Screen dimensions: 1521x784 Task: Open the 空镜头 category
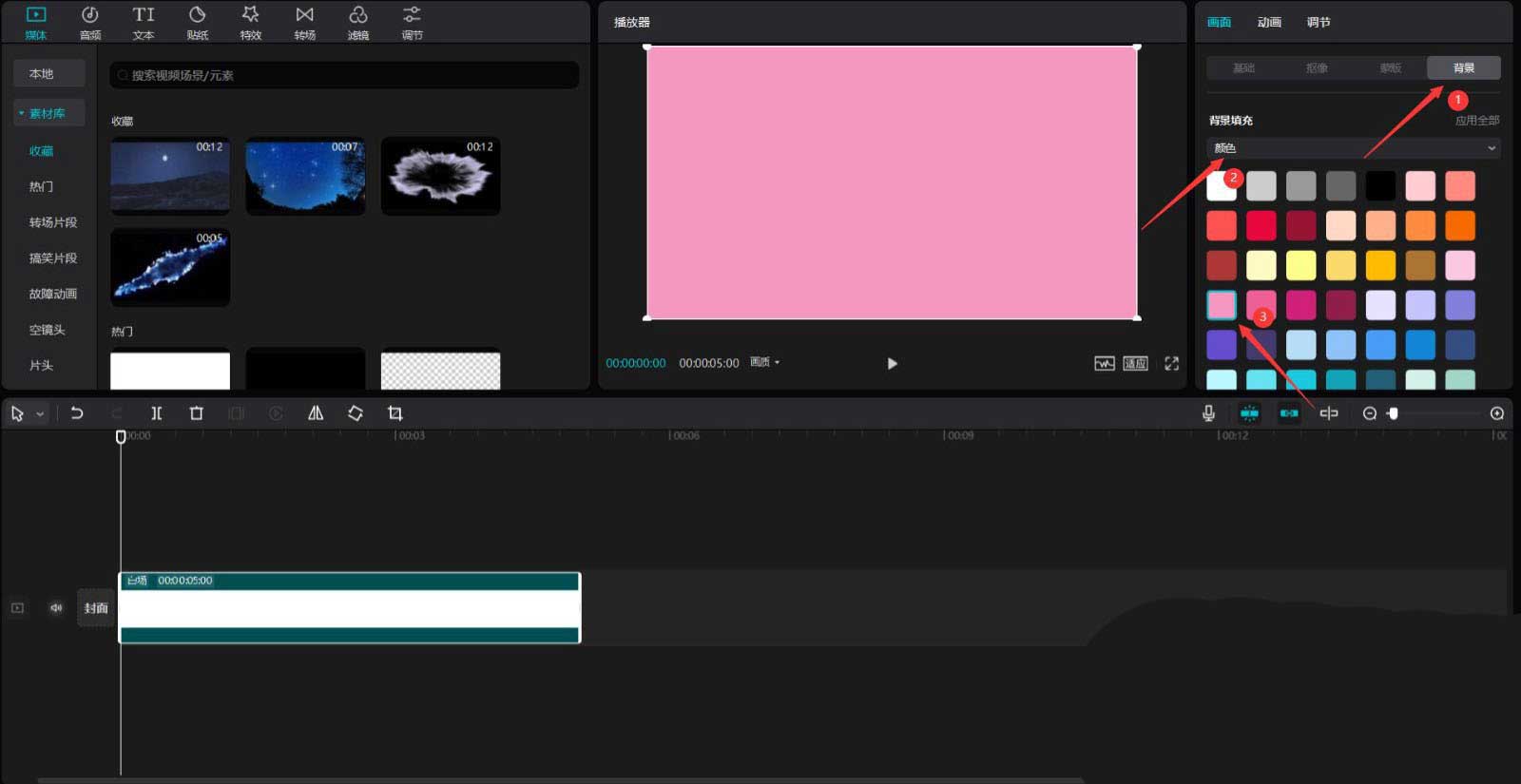(x=47, y=330)
